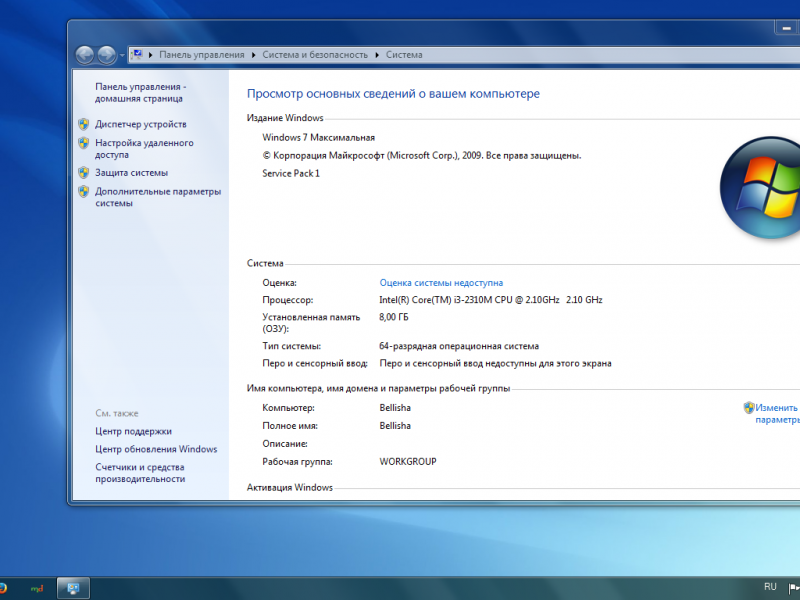This screenshot has width=800, height=600.
Task: Open recent pages dropdown next to Forward
Action: click(x=122, y=55)
